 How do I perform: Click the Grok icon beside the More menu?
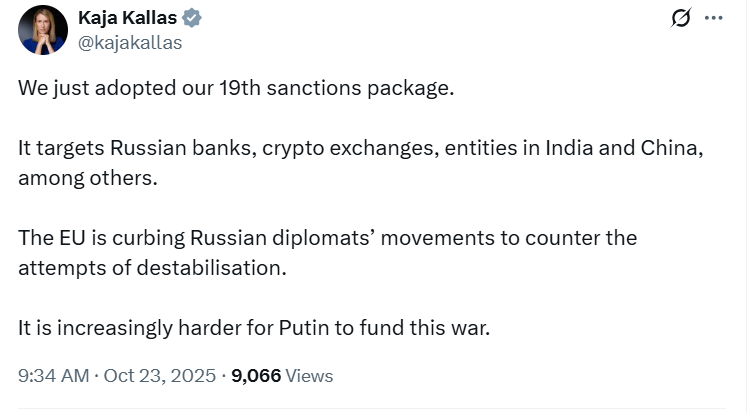point(681,19)
